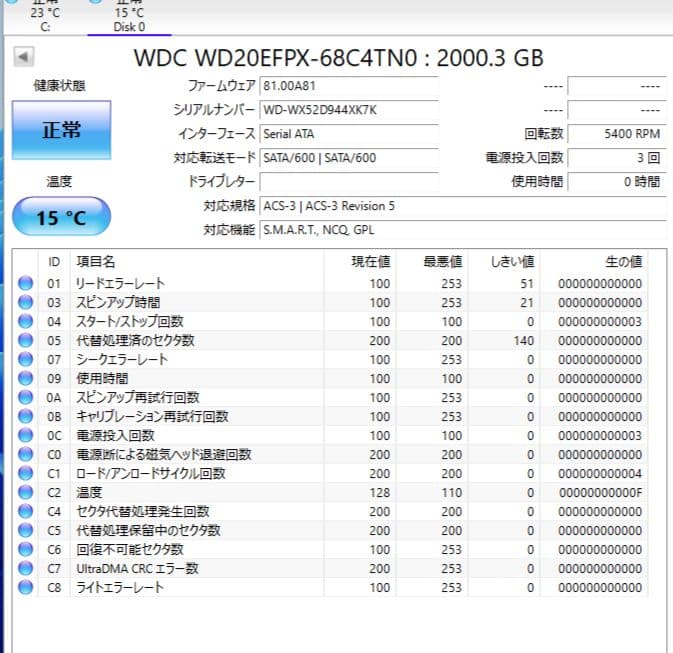Select the スピンアップ再試行回数 attribute name
Screen dimensions: 673x653
pyautogui.click(x=138, y=398)
